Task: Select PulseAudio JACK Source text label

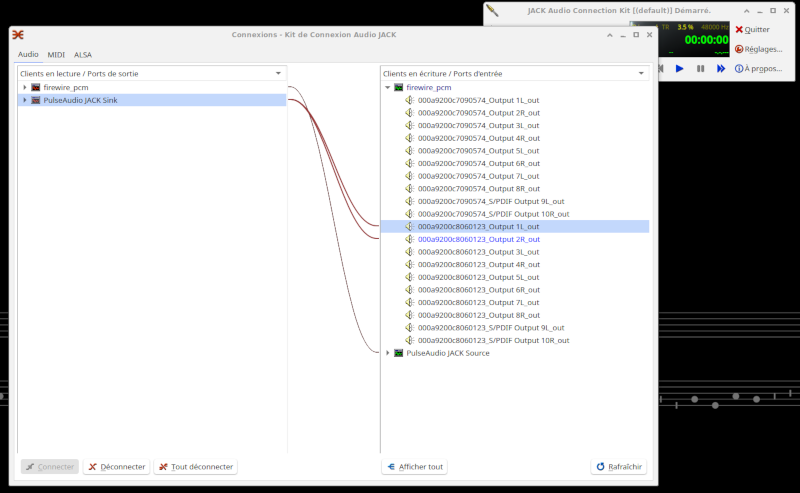Action: tap(447, 353)
